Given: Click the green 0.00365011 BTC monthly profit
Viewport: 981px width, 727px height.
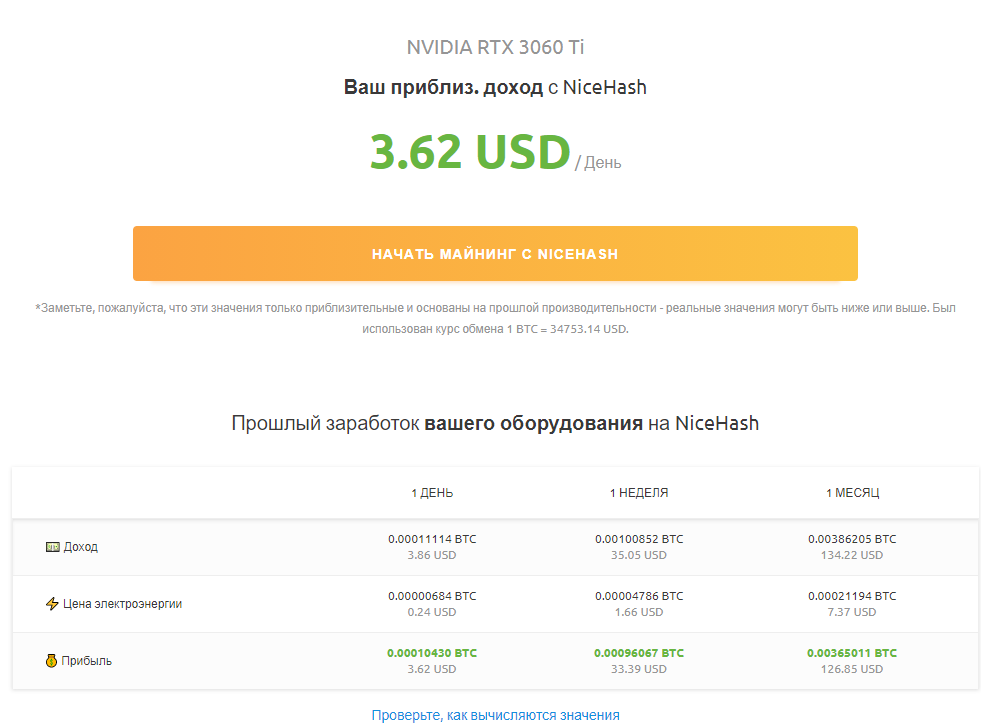Looking at the screenshot, I should 852,653.
